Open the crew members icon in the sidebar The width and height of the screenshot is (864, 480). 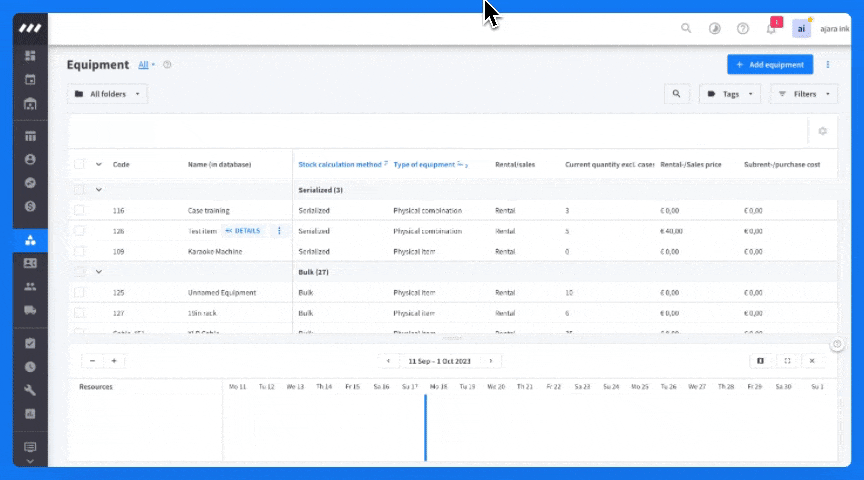tap(30, 287)
